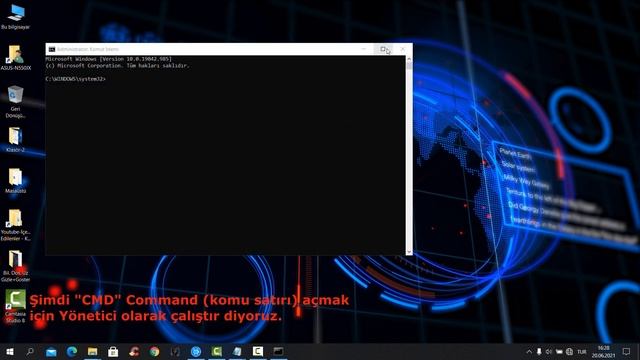
Task: Minimize the Command Prompt window
Action: [x=364, y=49]
